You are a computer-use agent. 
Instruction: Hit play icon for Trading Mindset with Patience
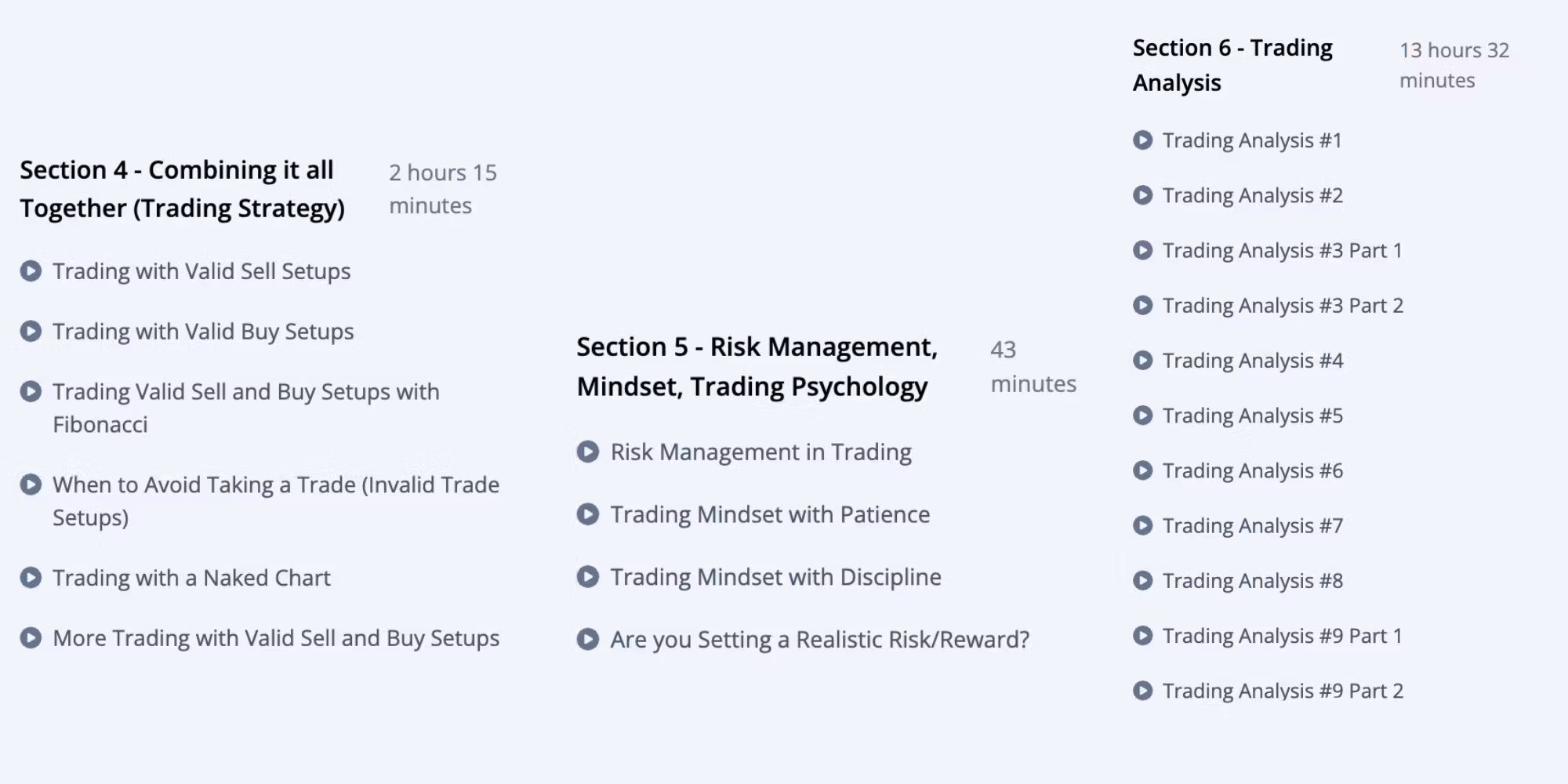point(588,514)
